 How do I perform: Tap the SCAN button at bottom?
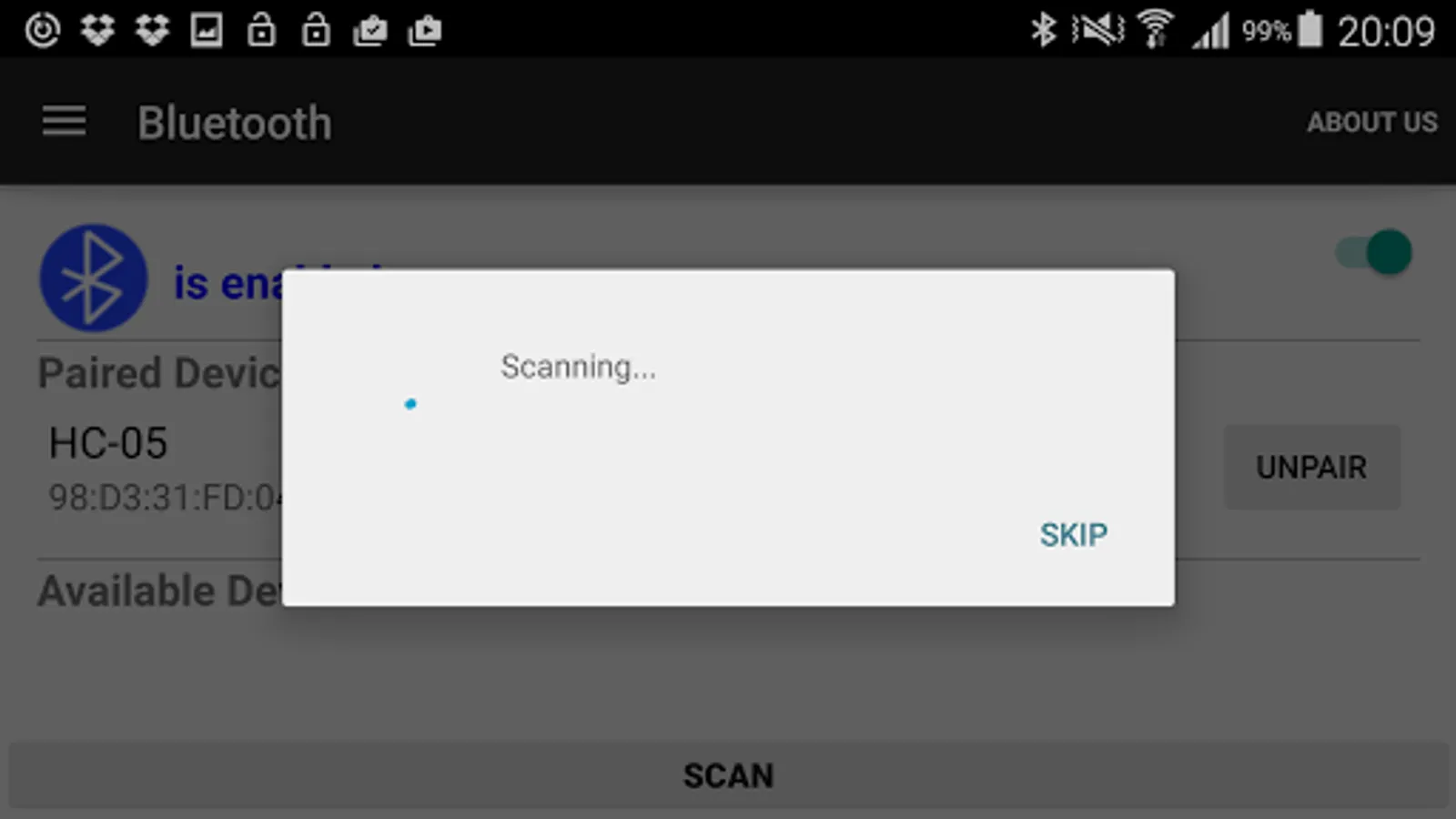point(728,775)
